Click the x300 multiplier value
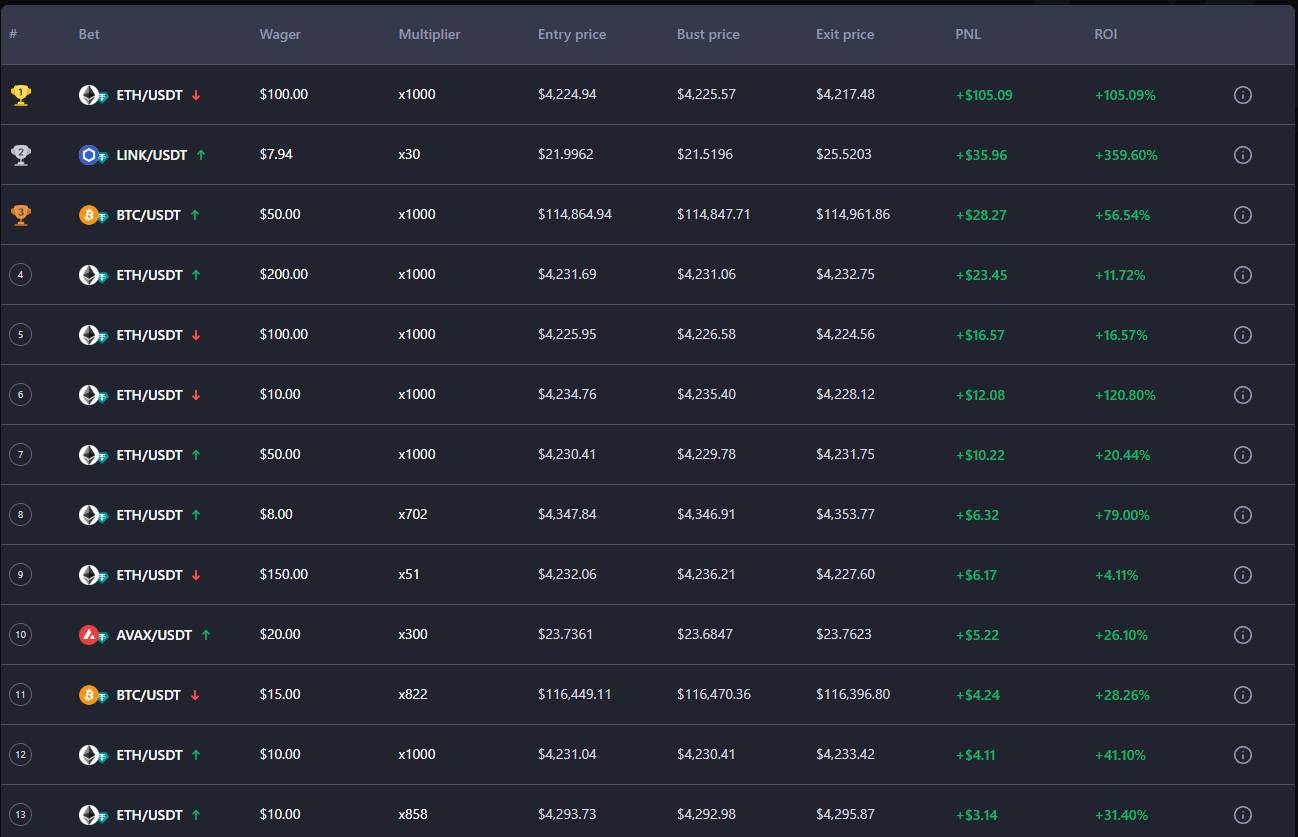This screenshot has height=837, width=1298. click(413, 634)
